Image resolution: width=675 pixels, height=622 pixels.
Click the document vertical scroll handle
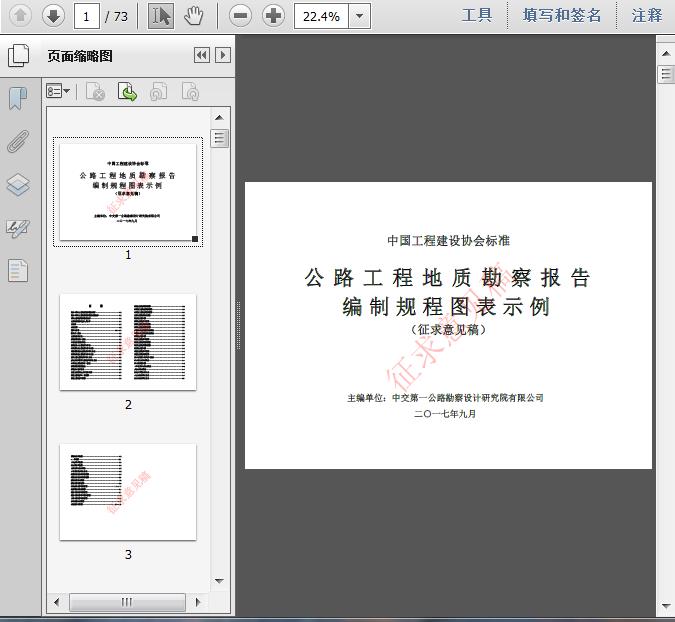pyautogui.click(x=666, y=74)
